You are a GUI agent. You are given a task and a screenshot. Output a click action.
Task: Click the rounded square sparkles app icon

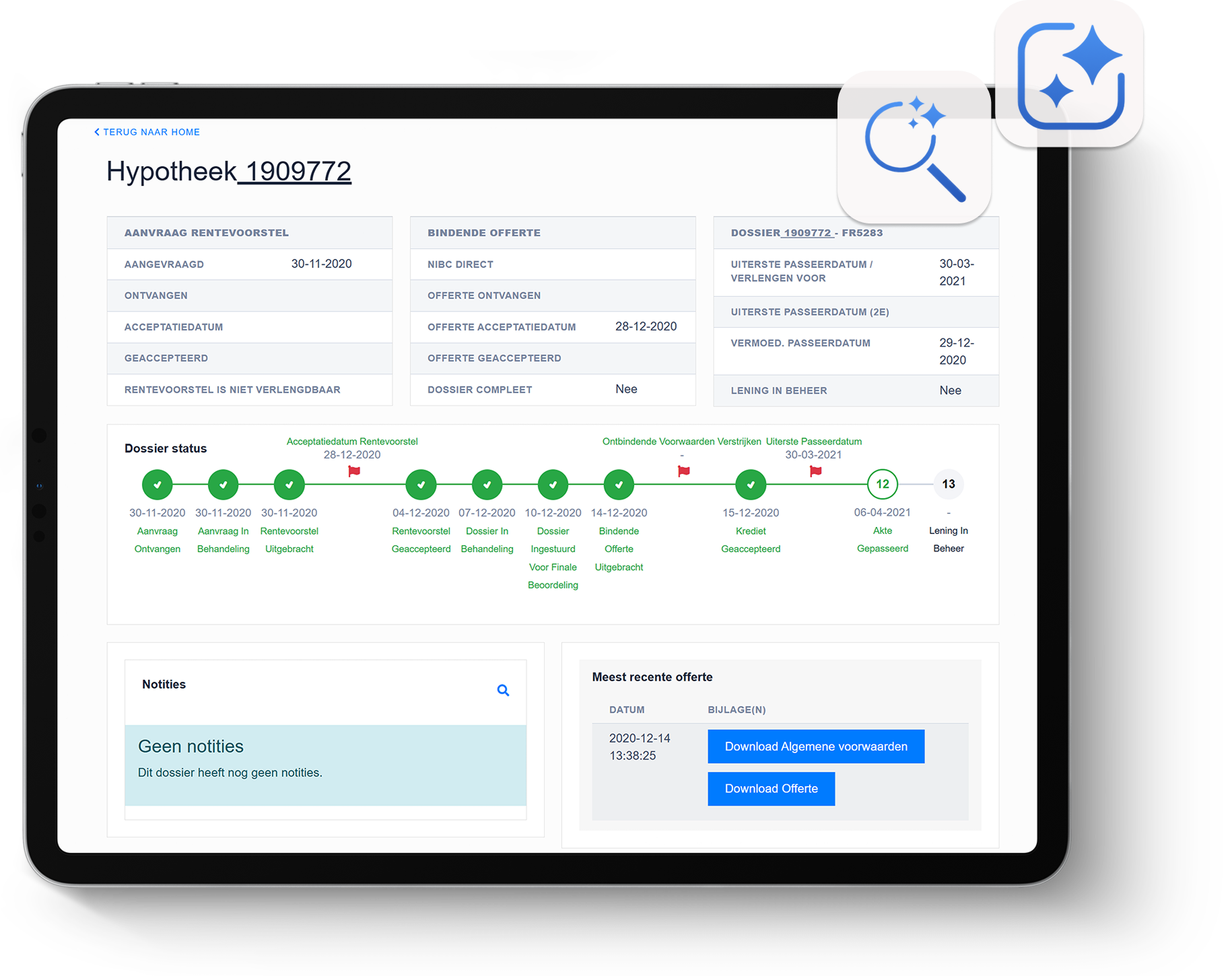1070,75
